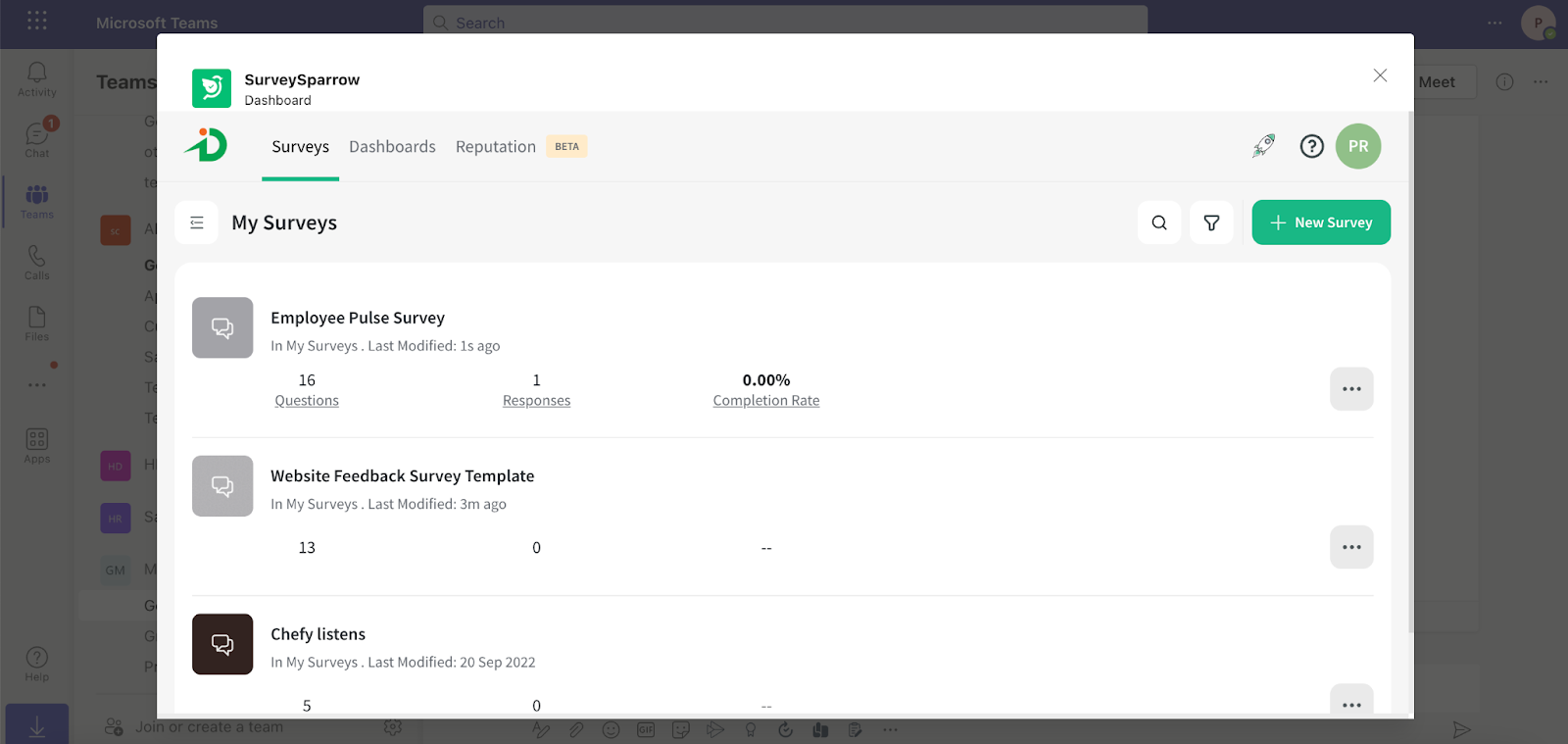Click the Website Feedback Survey Template icon
The width and height of the screenshot is (1568, 744).
[x=222, y=486]
